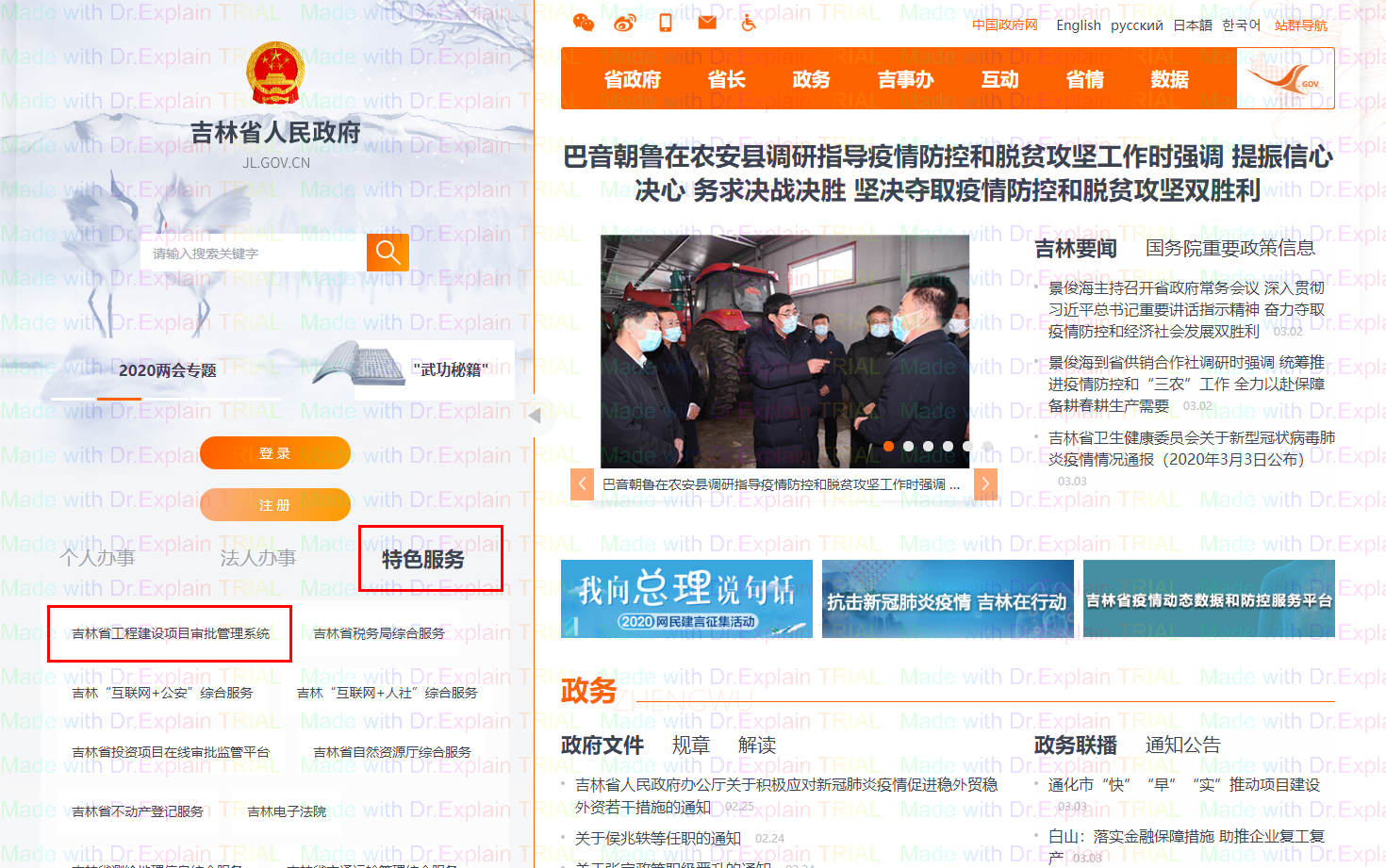Select the second carousel dot indicator
This screenshot has height=868, width=1386.
[x=908, y=447]
